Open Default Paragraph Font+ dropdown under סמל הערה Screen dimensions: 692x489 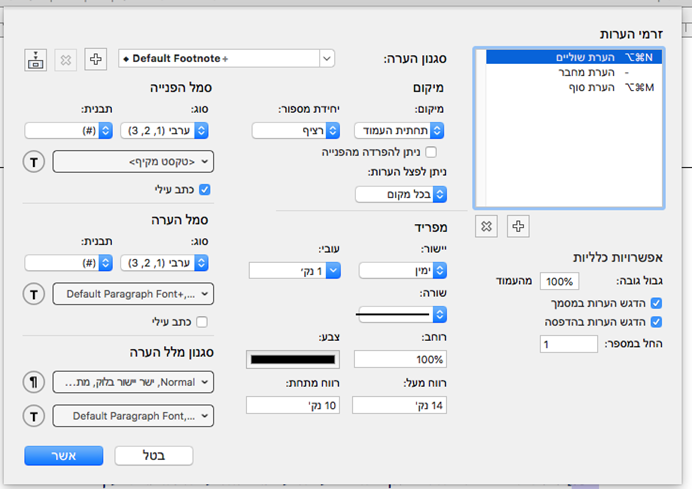point(133,294)
